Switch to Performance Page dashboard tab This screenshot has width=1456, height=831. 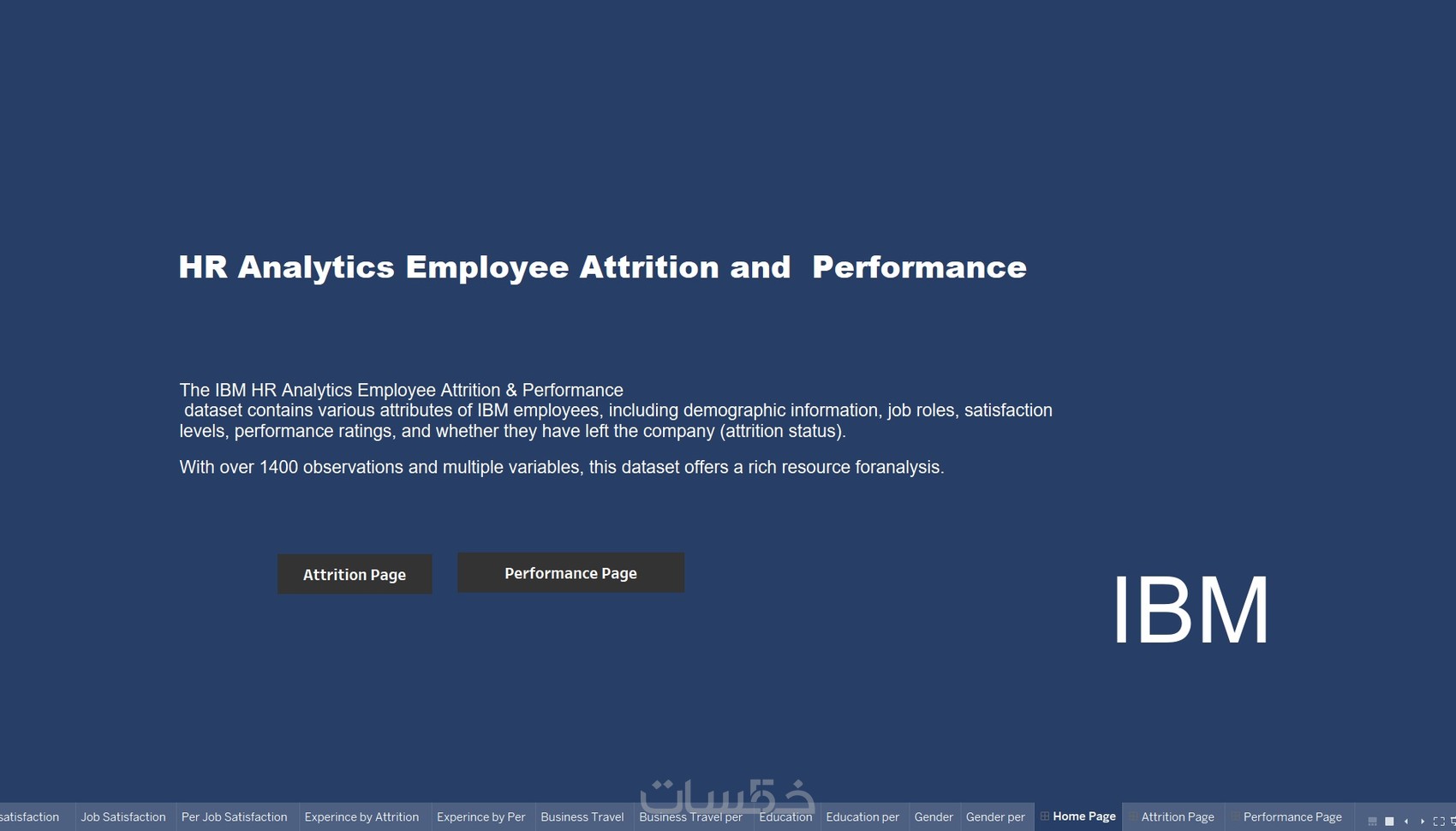click(1288, 817)
